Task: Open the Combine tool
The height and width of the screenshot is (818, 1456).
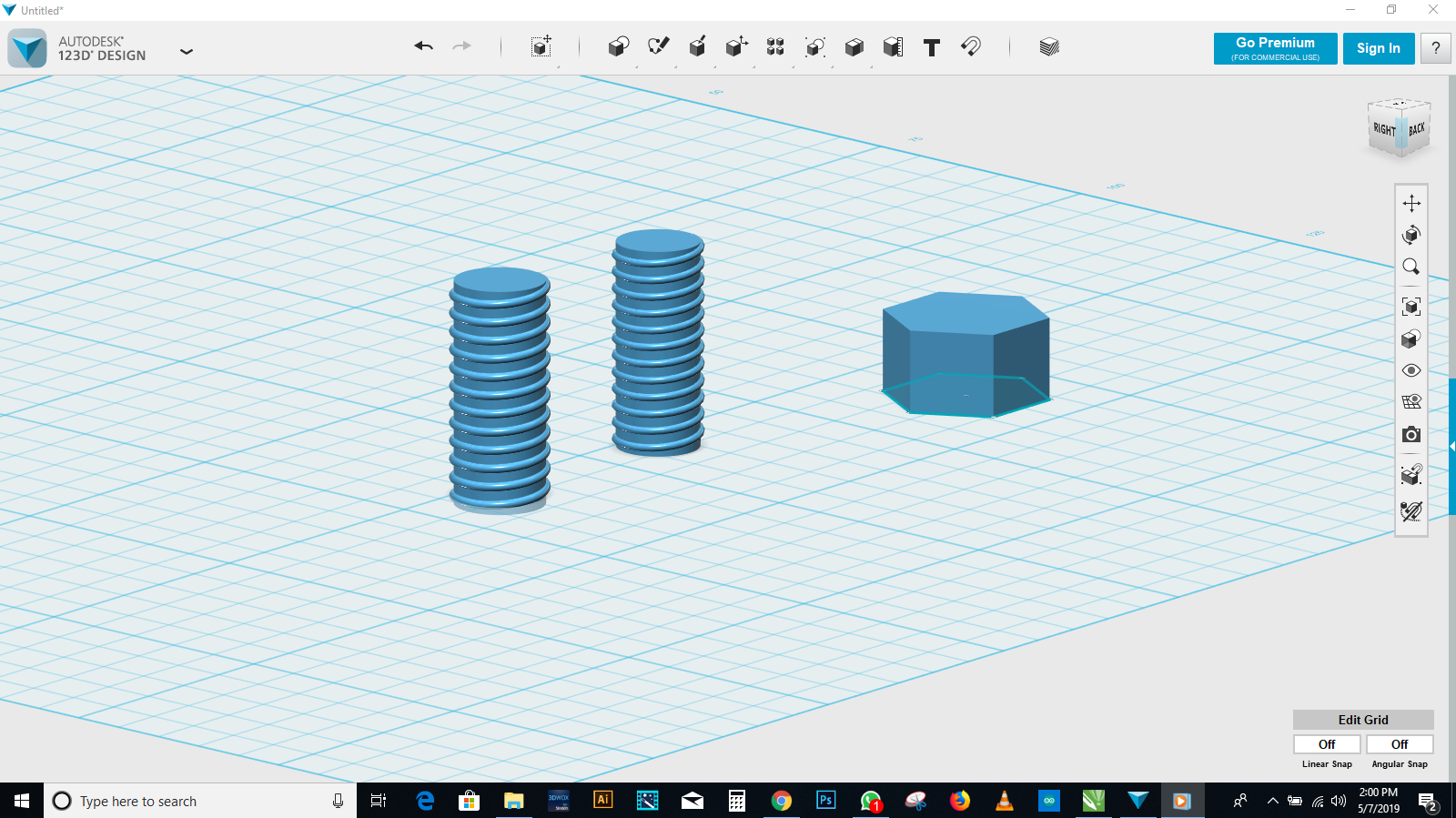Action: tap(854, 46)
